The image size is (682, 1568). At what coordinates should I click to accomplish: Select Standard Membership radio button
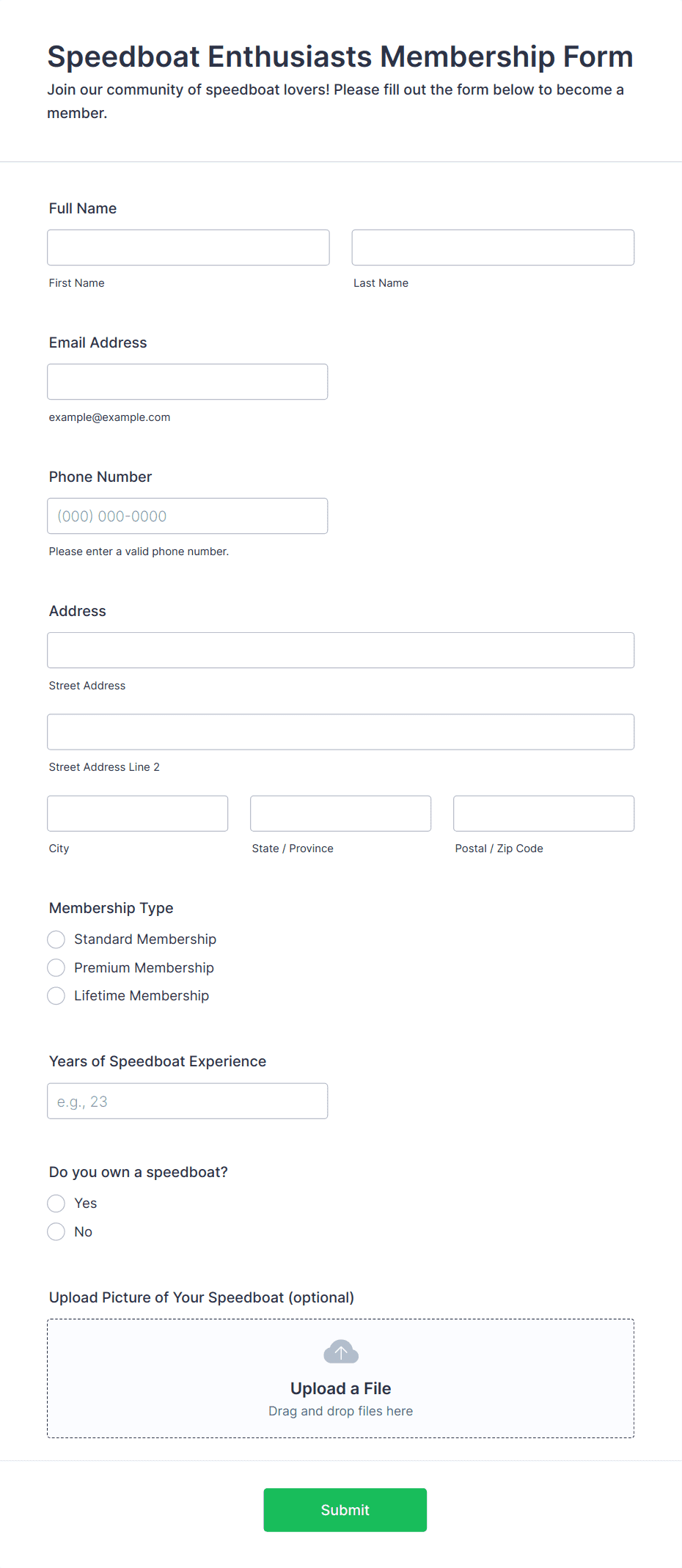click(x=56, y=939)
